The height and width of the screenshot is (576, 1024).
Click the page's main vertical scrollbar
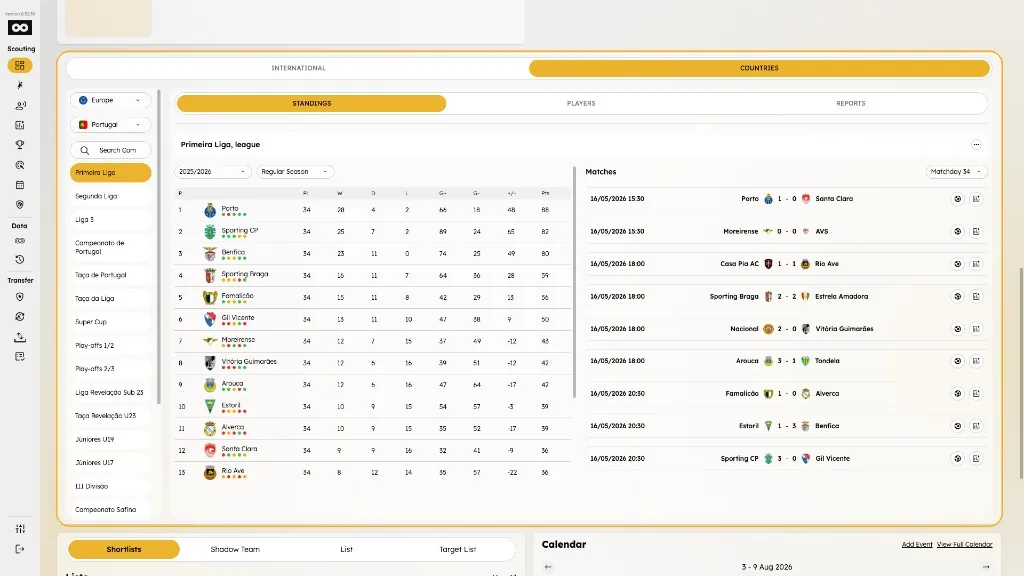pyautogui.click(x=1021, y=373)
